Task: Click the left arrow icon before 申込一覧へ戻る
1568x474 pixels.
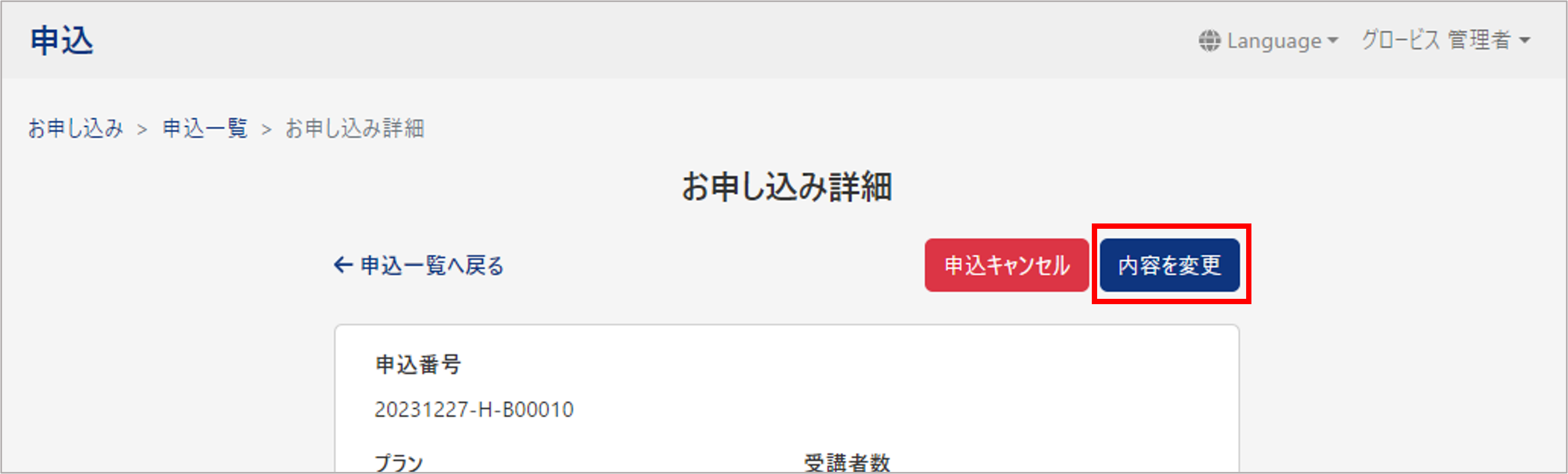Action: coord(343,265)
